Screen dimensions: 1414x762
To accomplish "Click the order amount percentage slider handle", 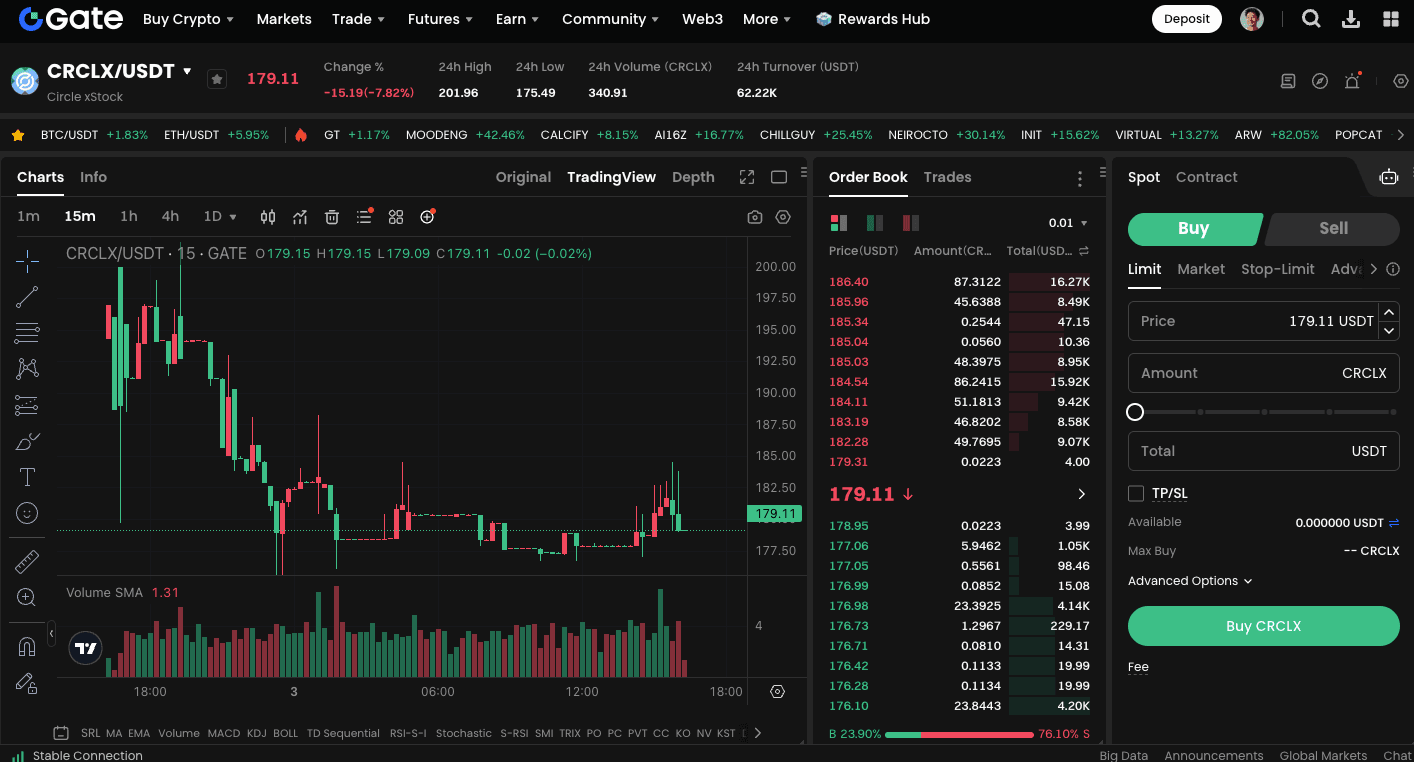I will click(1135, 412).
